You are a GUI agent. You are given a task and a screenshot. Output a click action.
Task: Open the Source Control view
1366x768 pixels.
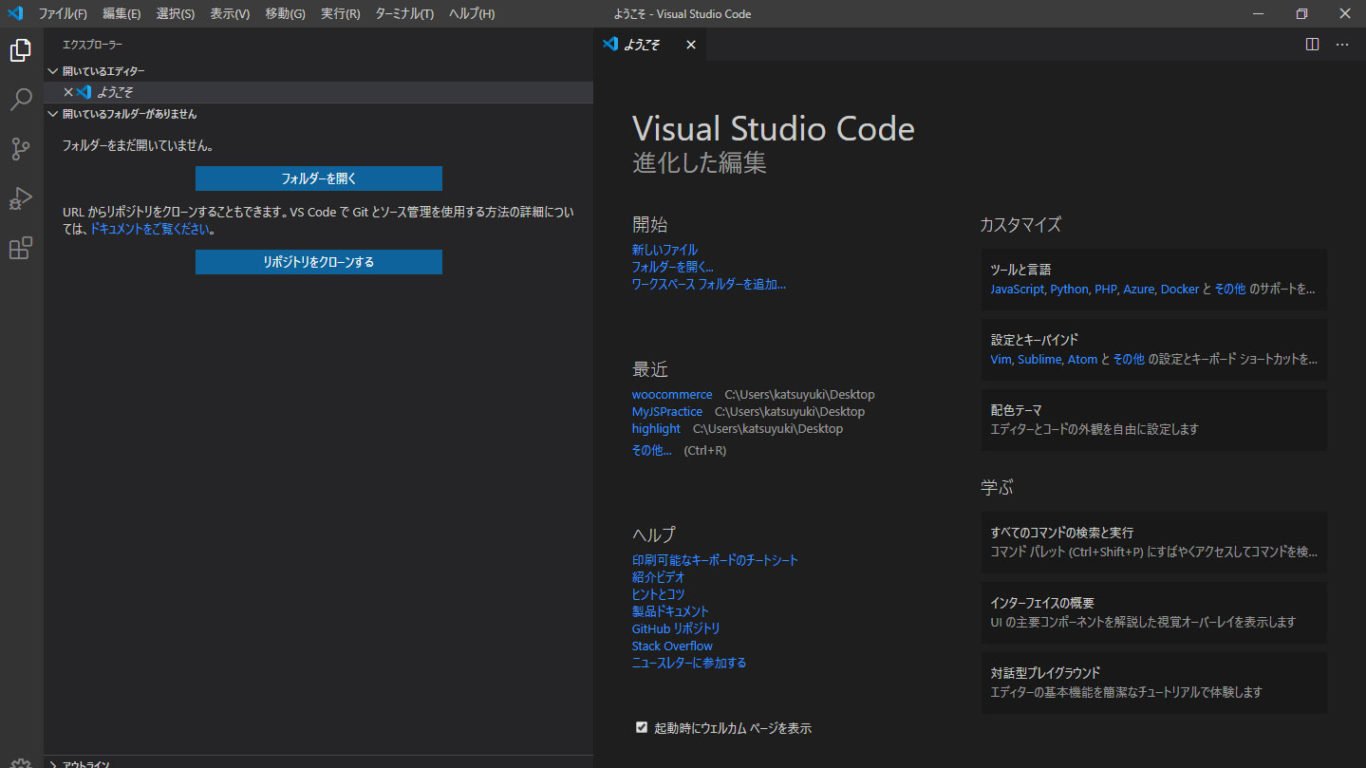pyautogui.click(x=21, y=149)
